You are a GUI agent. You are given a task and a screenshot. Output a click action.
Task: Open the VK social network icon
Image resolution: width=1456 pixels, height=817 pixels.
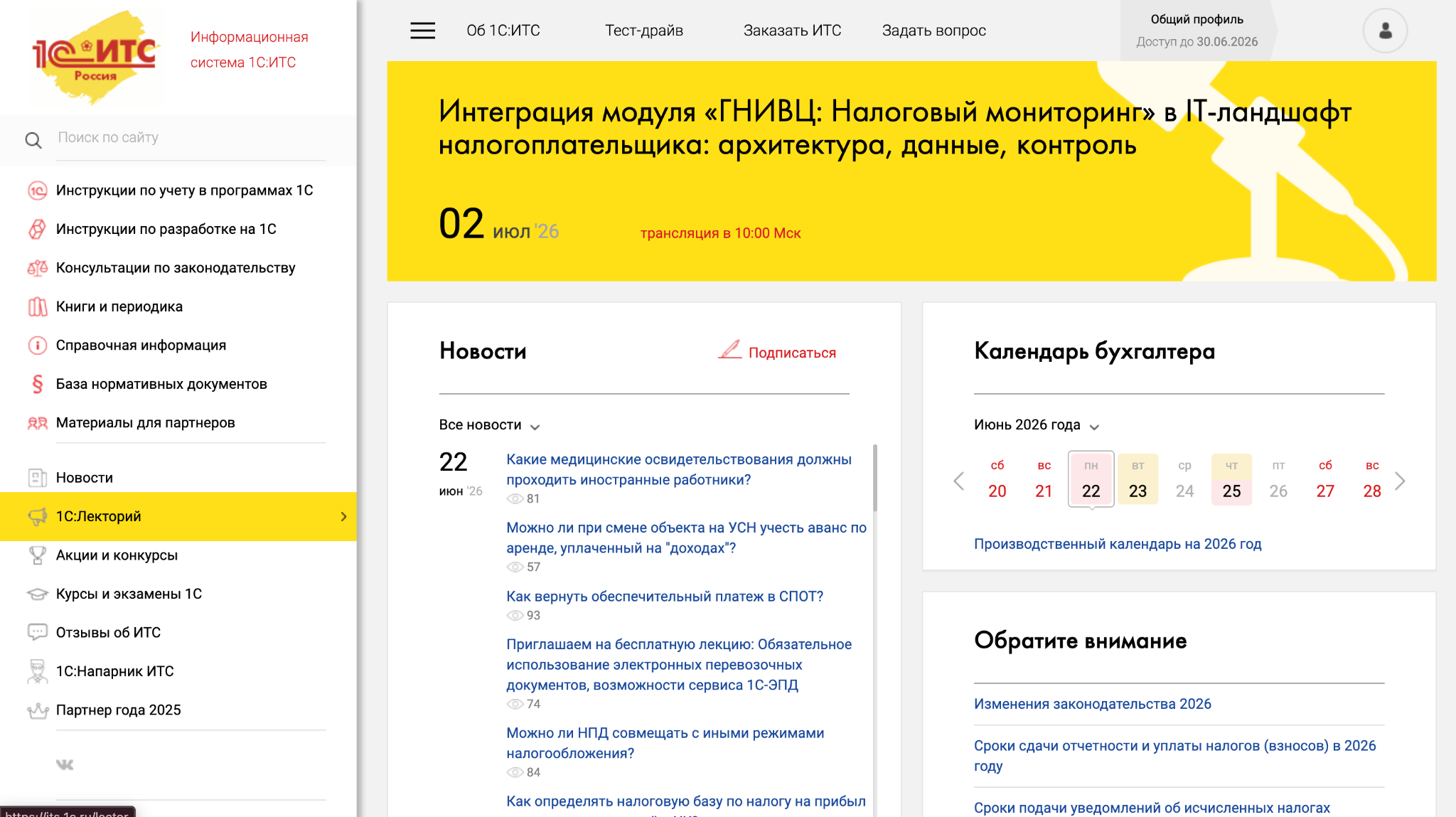(65, 765)
